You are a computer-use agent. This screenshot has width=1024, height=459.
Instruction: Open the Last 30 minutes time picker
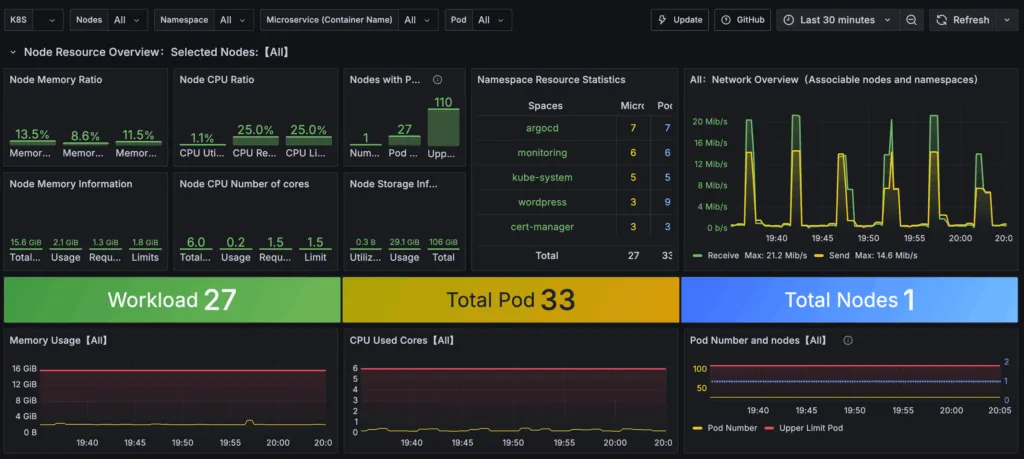(x=837, y=20)
